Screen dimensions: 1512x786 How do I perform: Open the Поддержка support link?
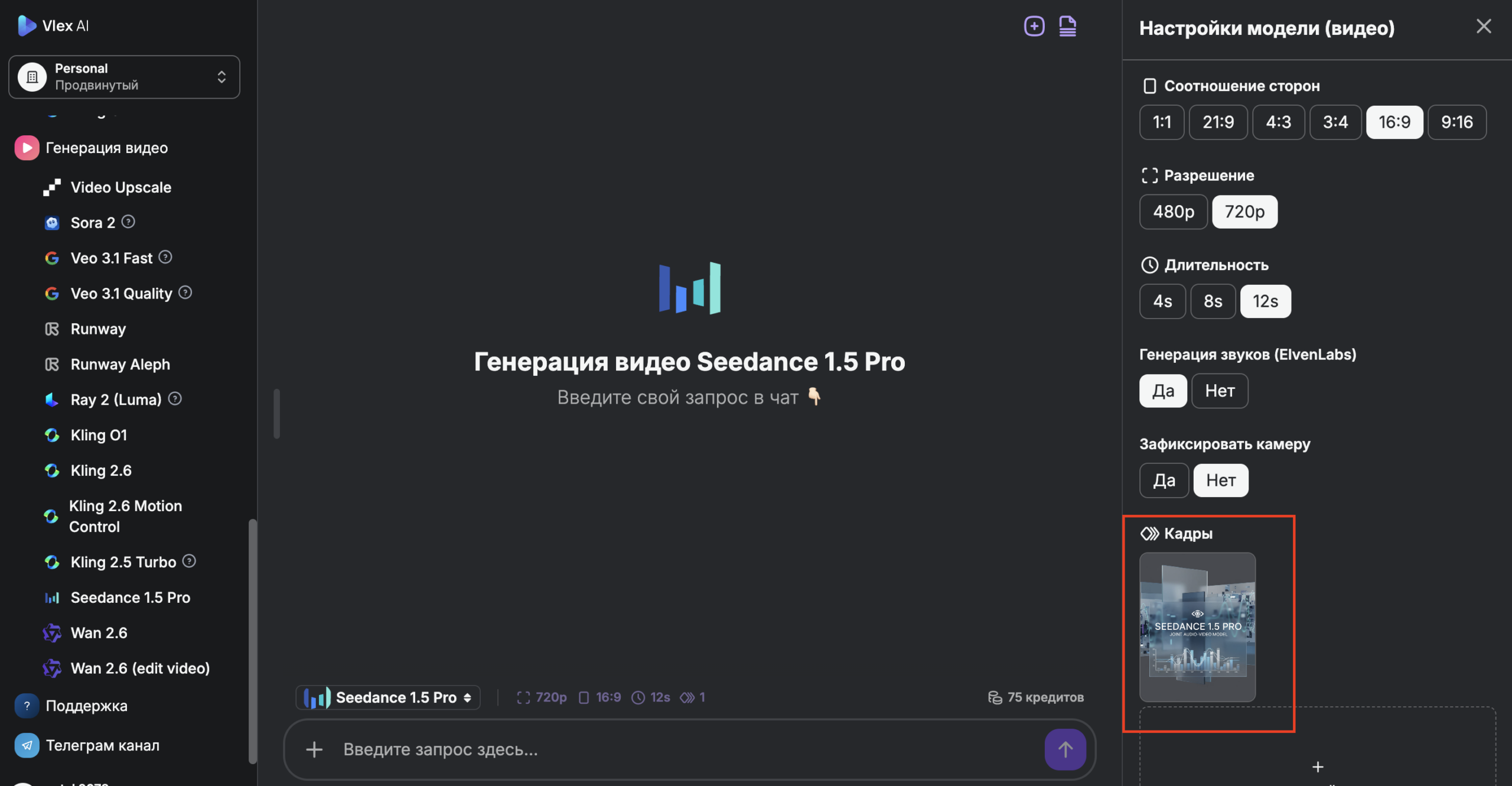pos(86,706)
